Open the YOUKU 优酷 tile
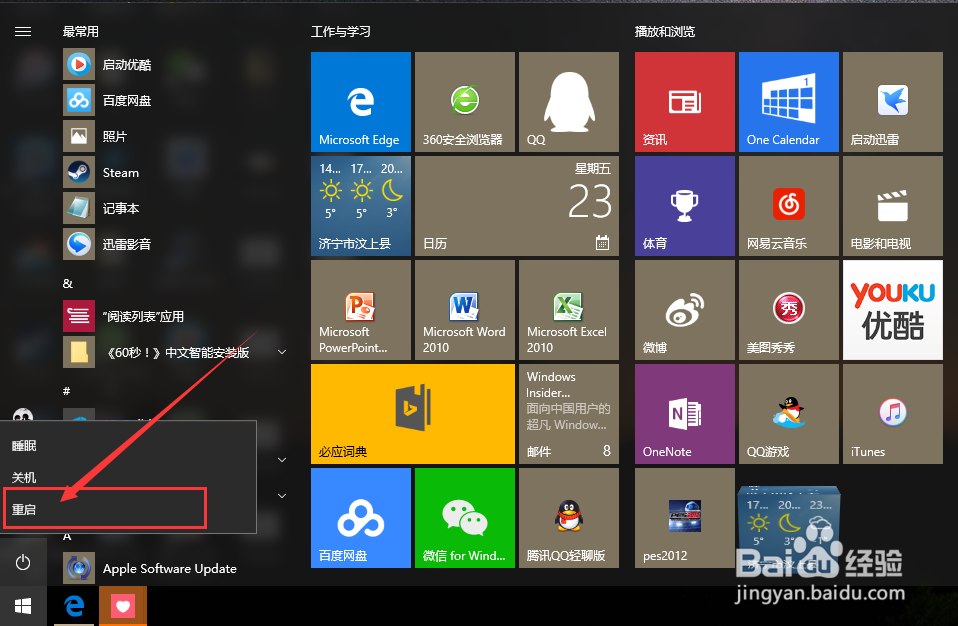This screenshot has height=626, width=958. click(x=893, y=310)
